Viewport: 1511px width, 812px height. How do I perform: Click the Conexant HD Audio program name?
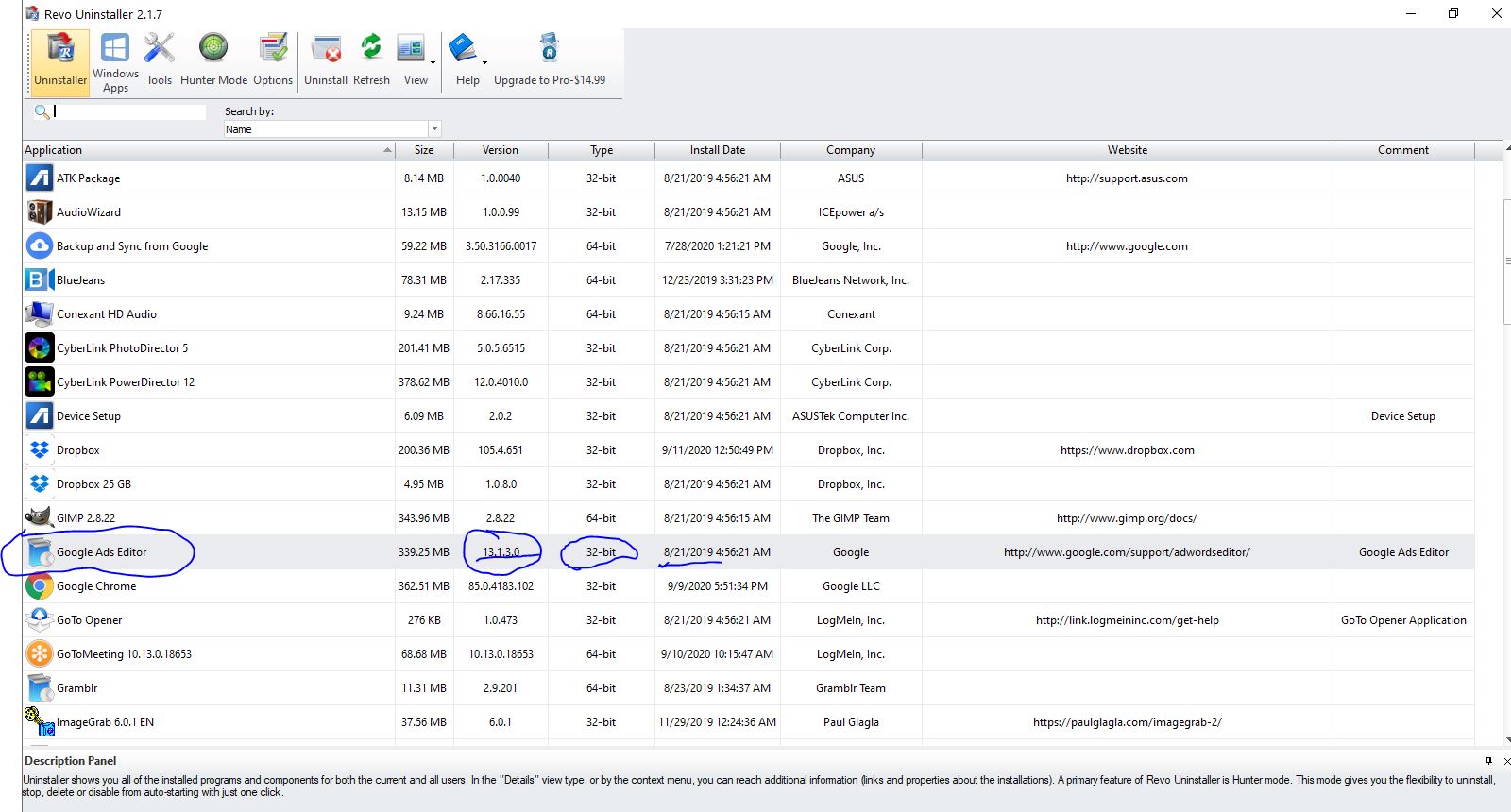pyautogui.click(x=107, y=314)
